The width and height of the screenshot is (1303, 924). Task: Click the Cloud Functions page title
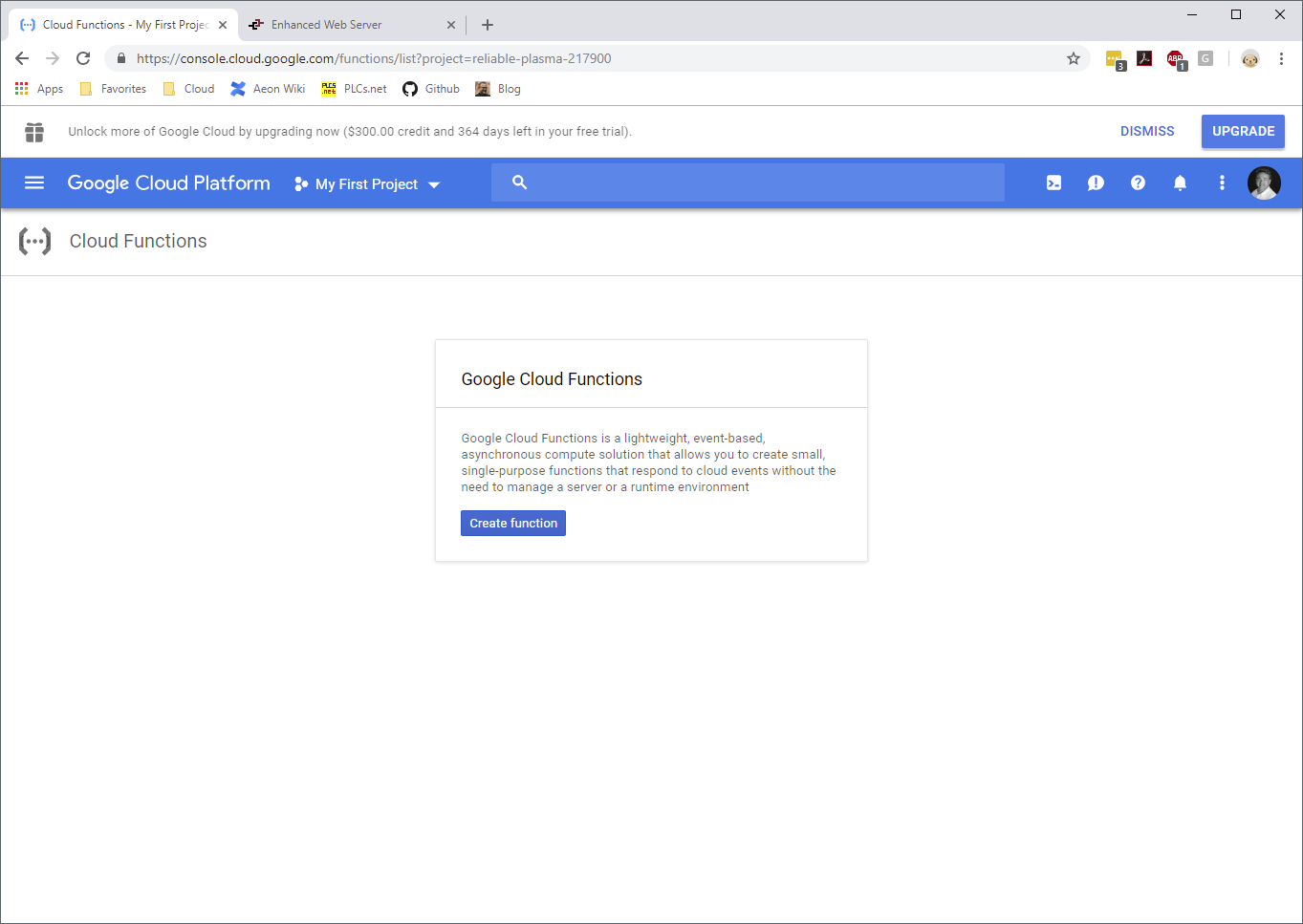pos(139,241)
